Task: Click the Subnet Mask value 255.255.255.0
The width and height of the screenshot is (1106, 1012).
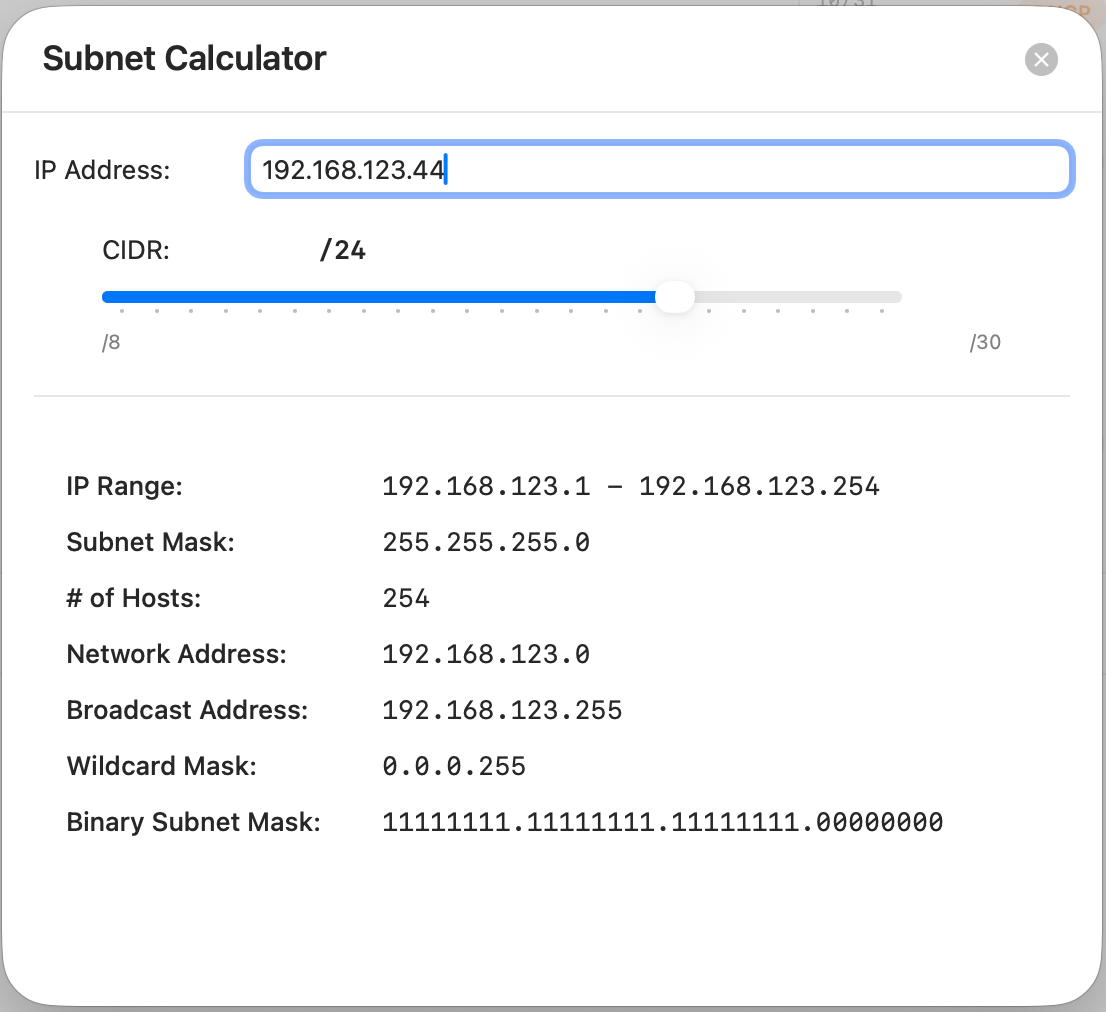Action: (x=486, y=543)
